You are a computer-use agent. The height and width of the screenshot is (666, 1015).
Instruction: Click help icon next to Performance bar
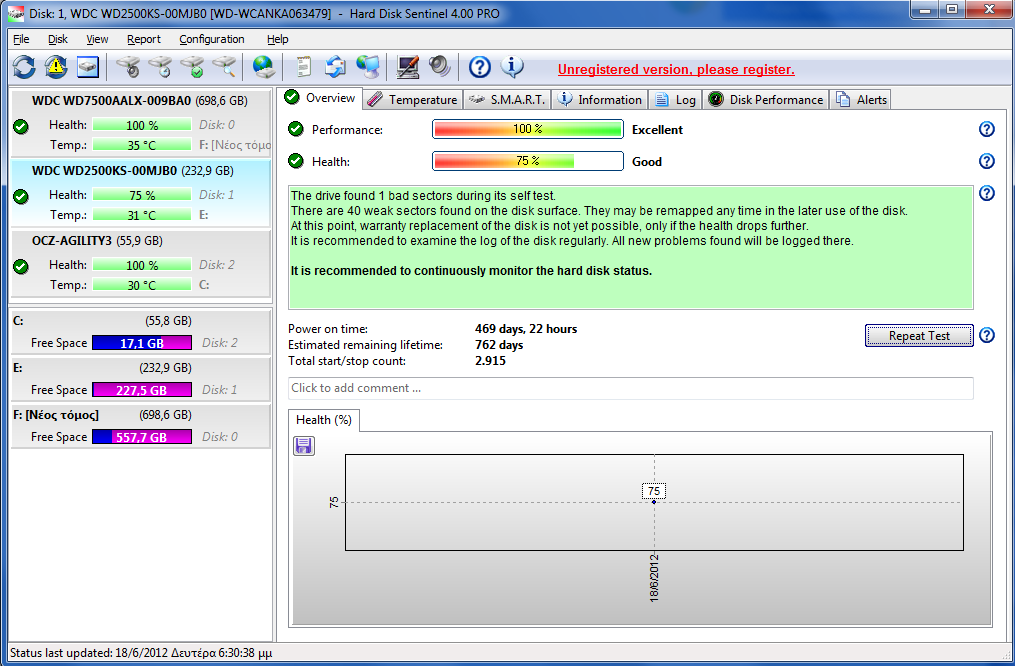987,129
